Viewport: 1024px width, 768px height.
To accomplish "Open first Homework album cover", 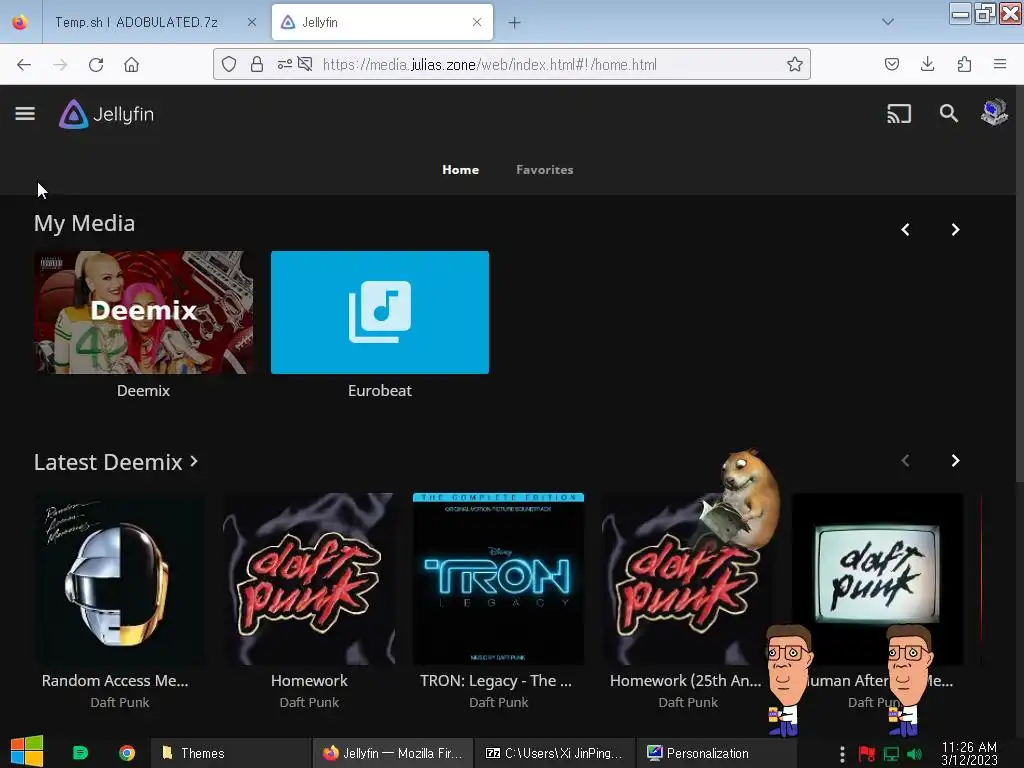I will pyautogui.click(x=309, y=579).
